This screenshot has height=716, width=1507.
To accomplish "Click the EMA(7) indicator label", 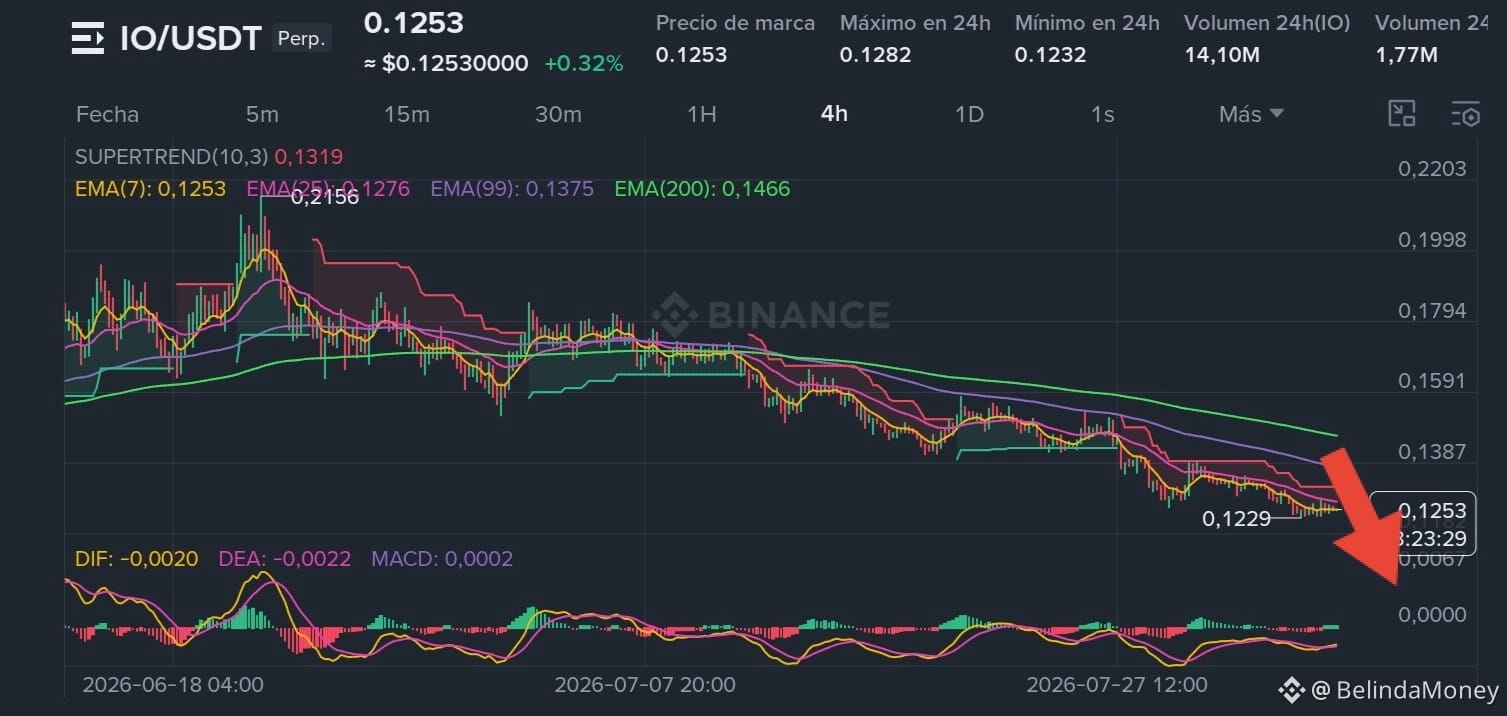I will pos(150,188).
